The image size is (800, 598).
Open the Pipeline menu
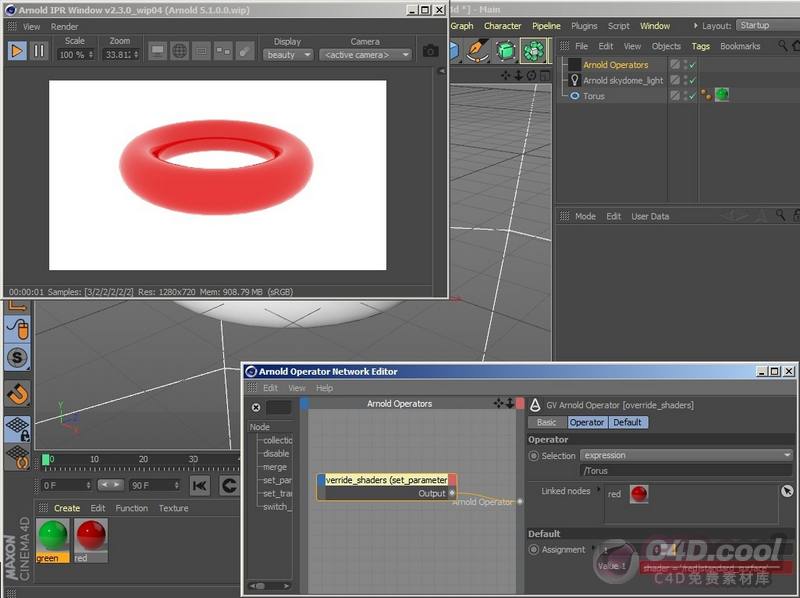pyautogui.click(x=546, y=26)
